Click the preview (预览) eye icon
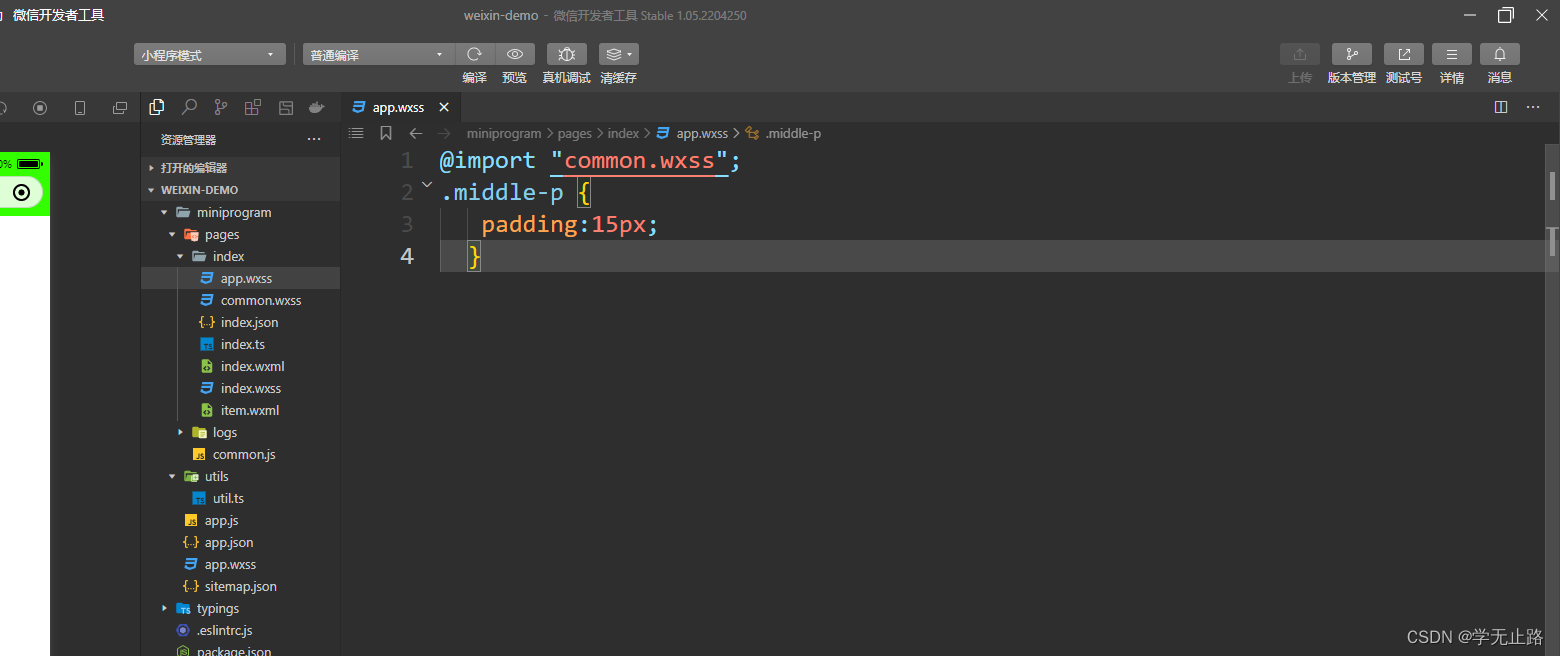1560x656 pixels. coord(515,54)
